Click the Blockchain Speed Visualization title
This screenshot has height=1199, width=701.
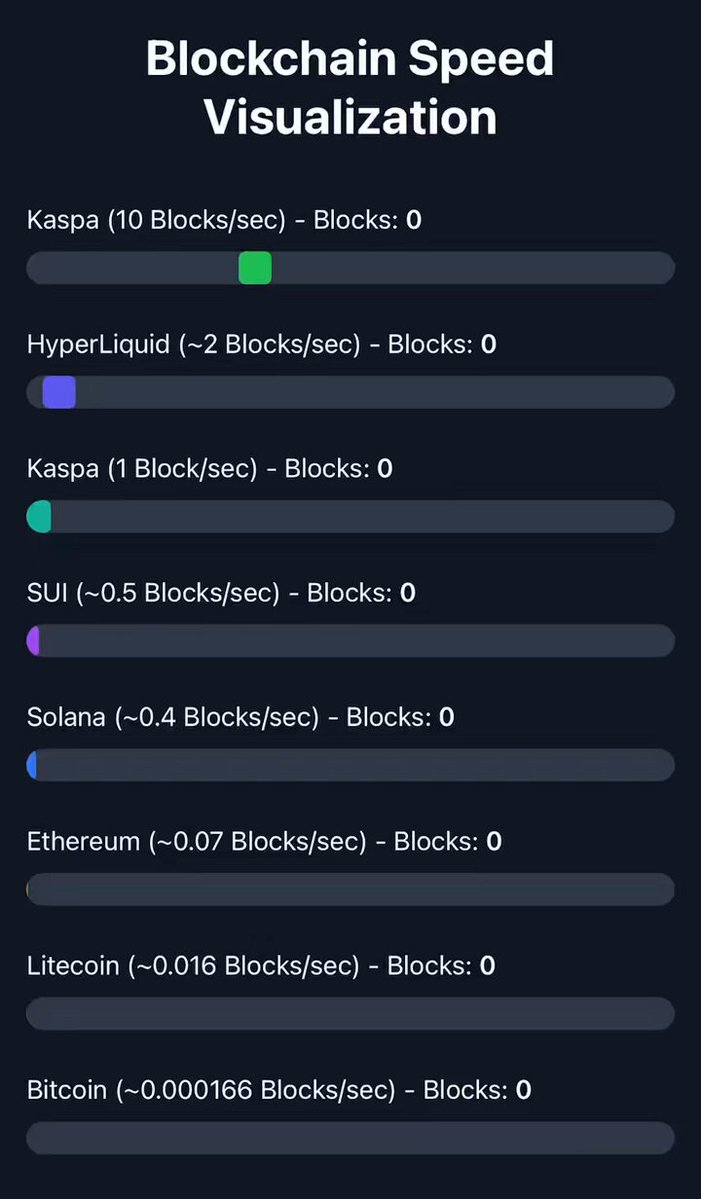coord(350,87)
